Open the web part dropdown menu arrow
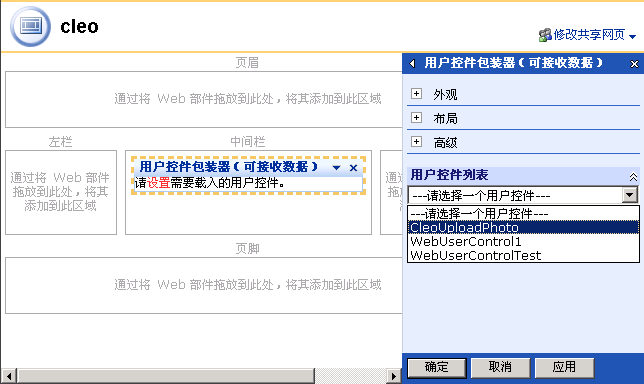Screen dimensions: 644x384 point(336,168)
